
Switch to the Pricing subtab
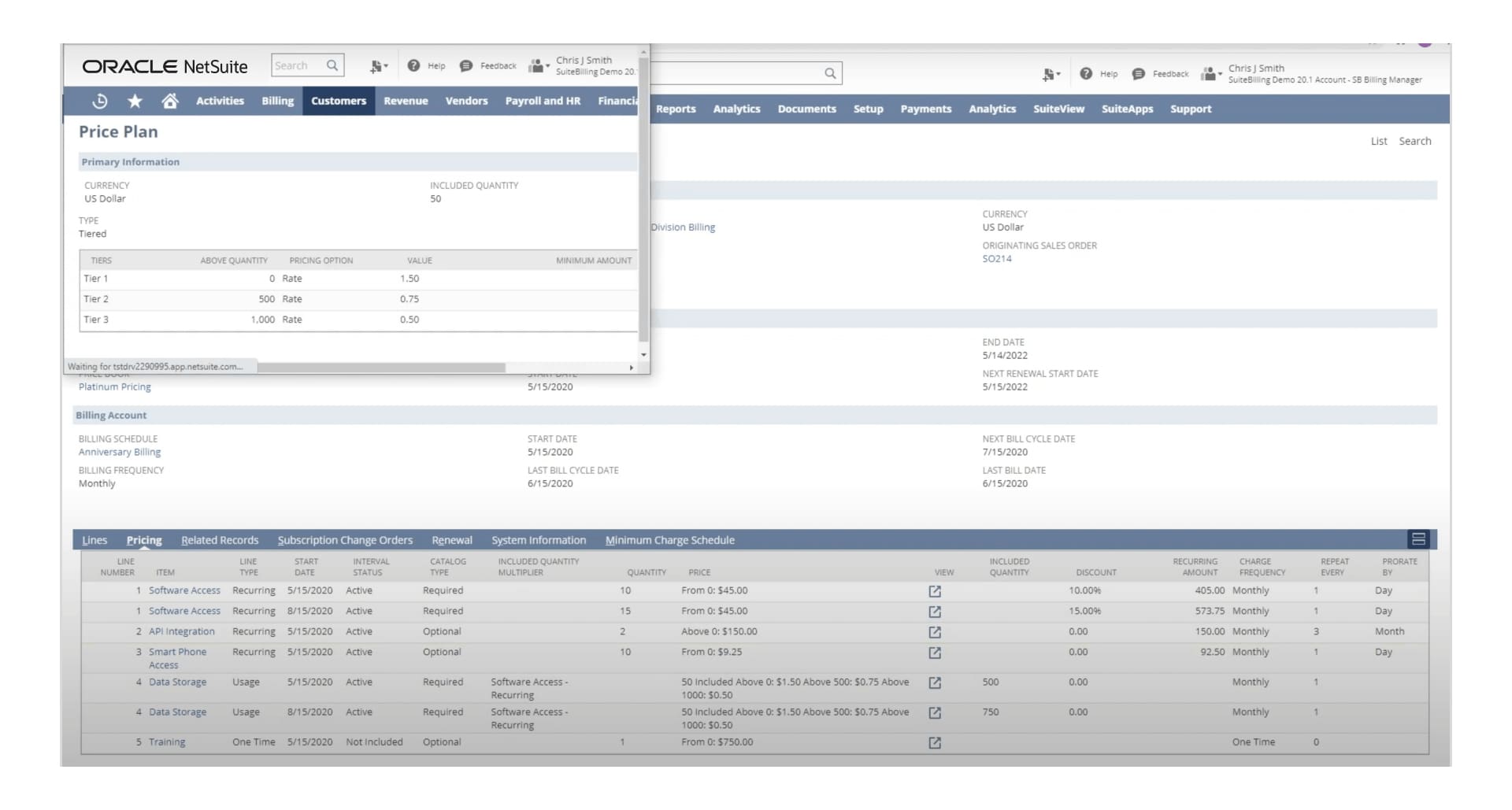pyautogui.click(x=144, y=540)
